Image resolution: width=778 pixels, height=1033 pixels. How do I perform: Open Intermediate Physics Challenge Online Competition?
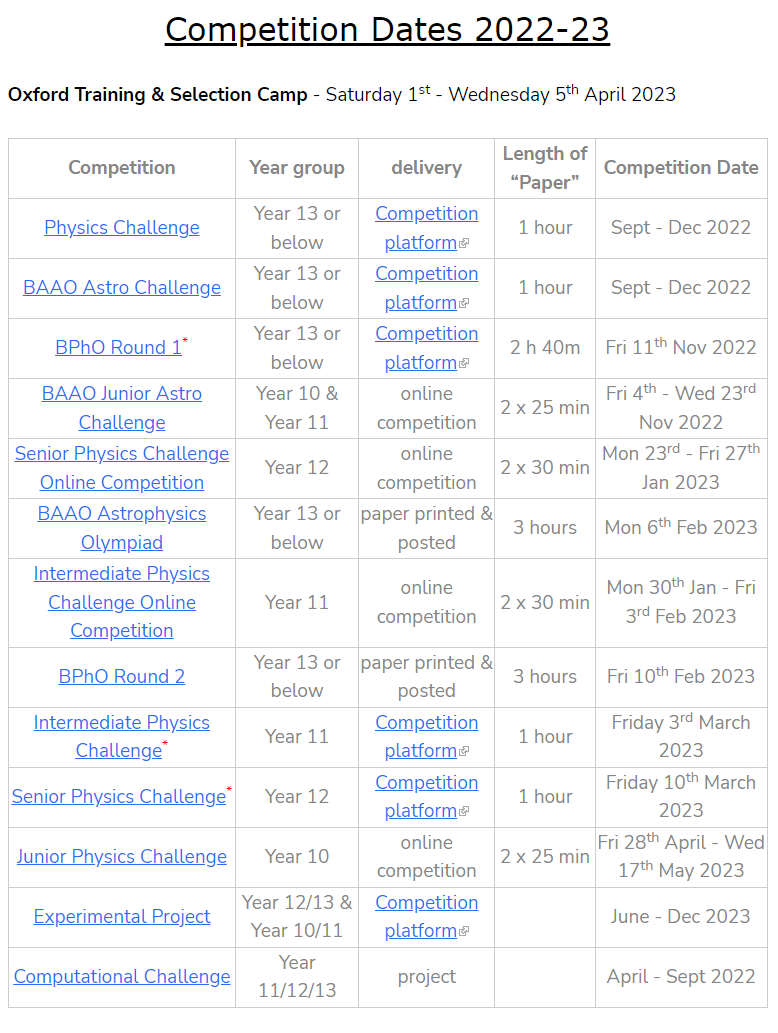122,602
